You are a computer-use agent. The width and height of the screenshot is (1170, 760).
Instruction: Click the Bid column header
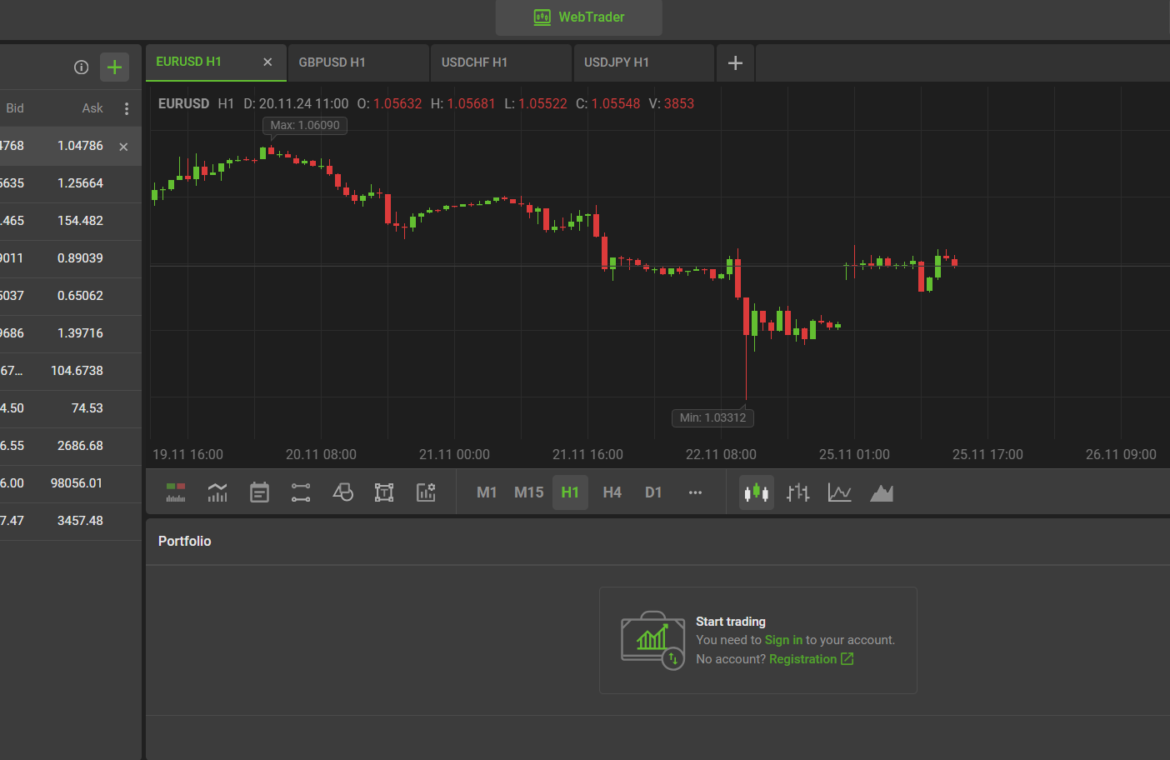pos(15,108)
